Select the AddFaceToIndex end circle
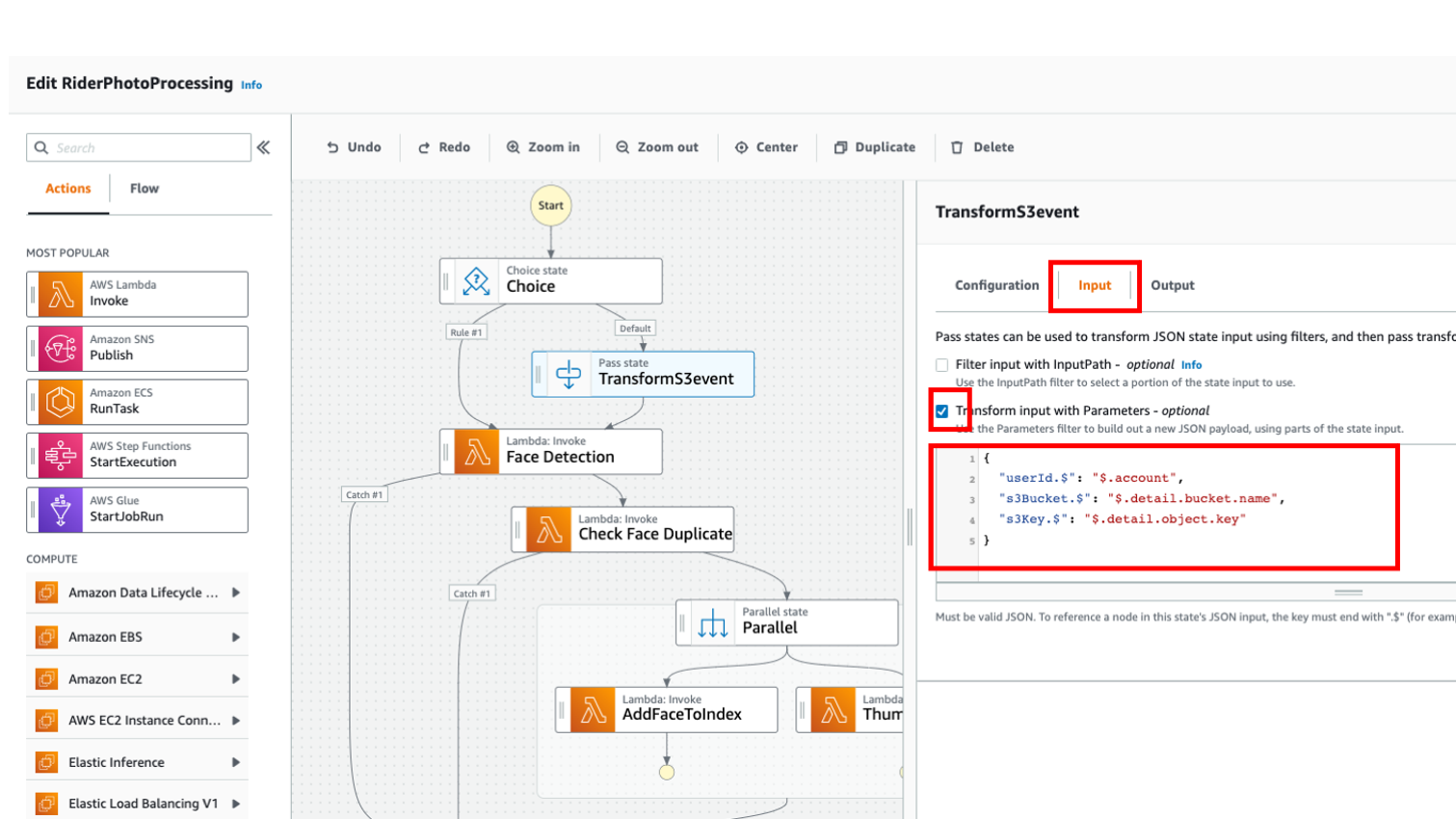The width and height of the screenshot is (1456, 819). point(667,772)
